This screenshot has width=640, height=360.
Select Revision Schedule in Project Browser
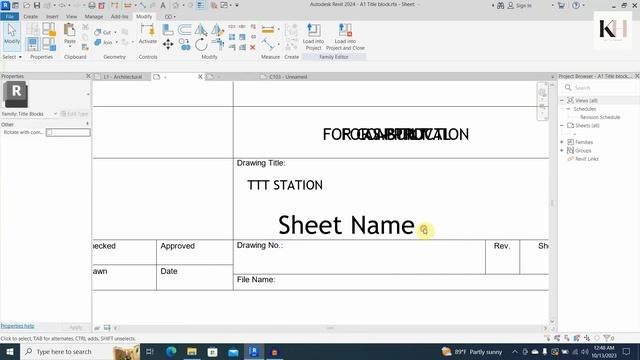click(x=600, y=117)
